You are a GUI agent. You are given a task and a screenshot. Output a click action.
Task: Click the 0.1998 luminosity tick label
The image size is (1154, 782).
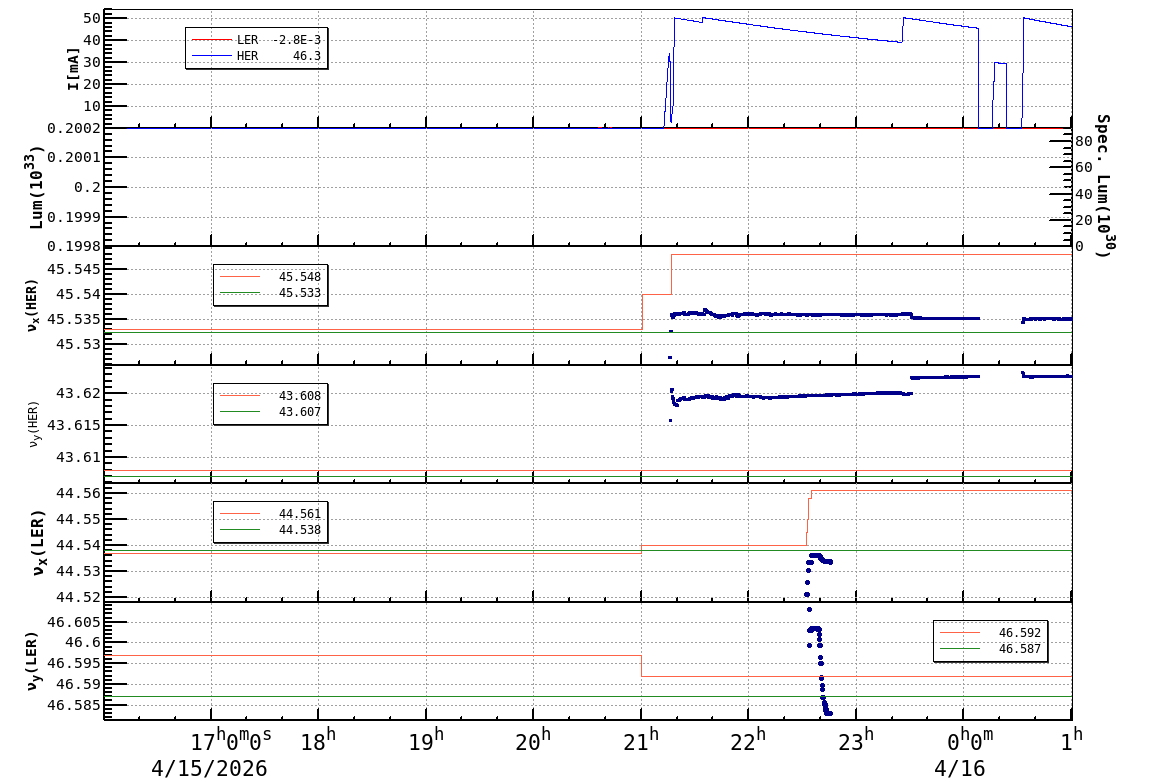coord(74,246)
